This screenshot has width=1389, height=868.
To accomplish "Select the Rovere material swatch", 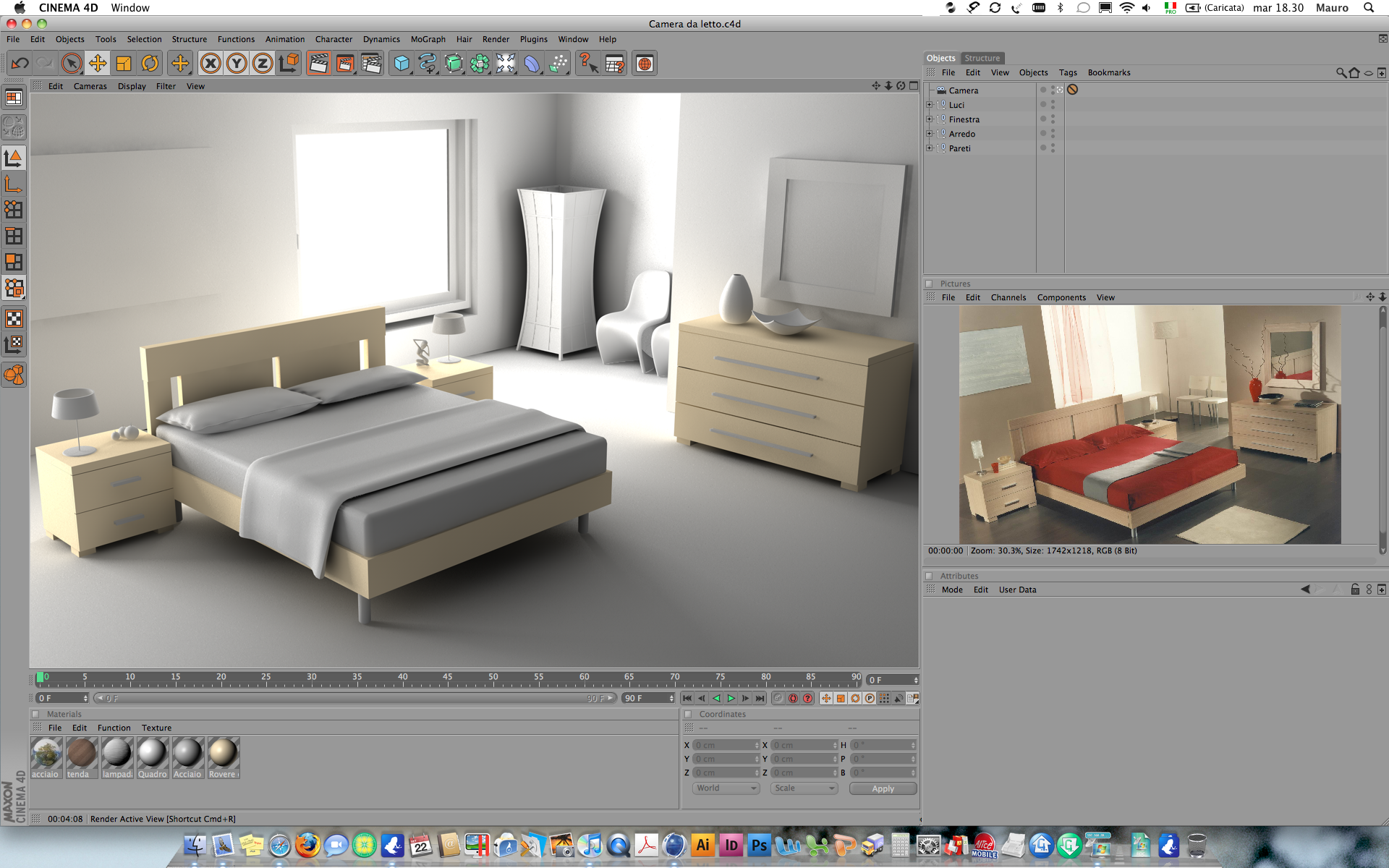I will coord(223,754).
